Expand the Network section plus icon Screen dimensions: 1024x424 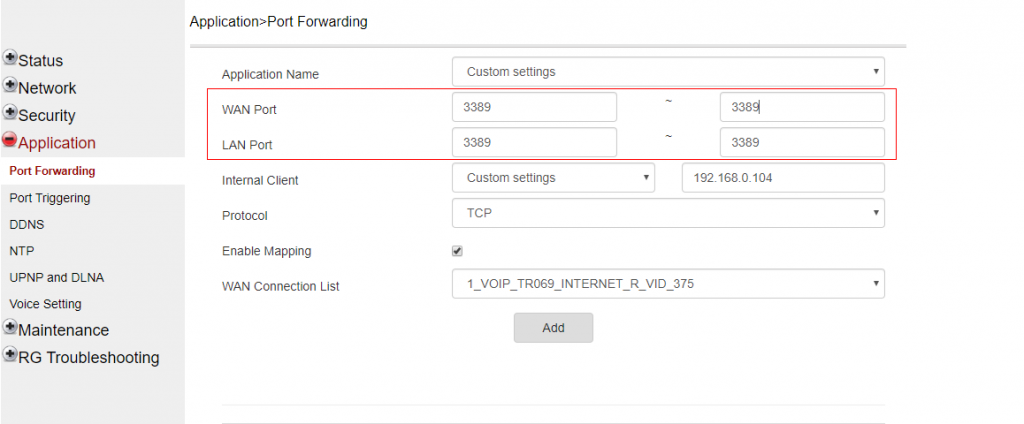10,86
